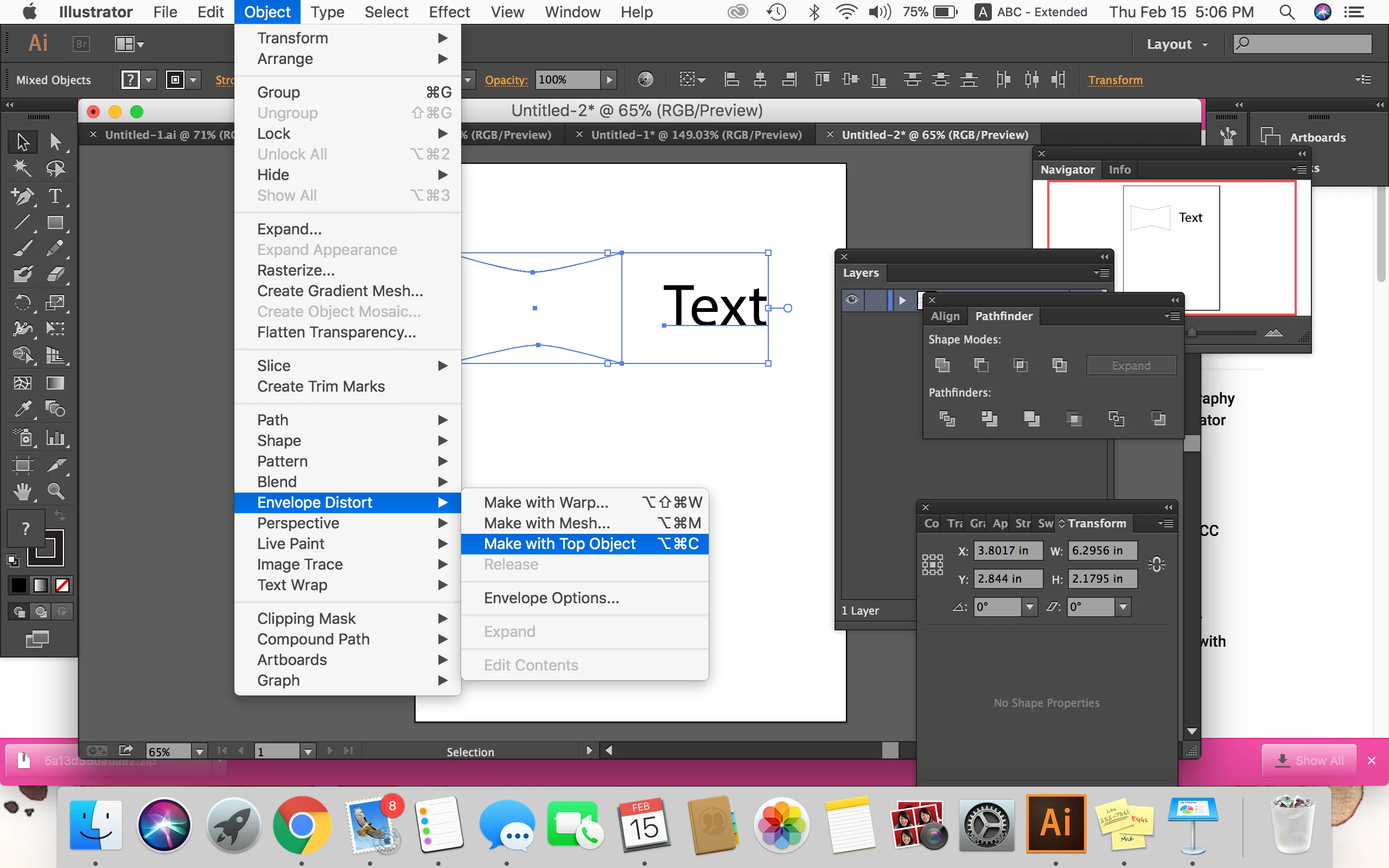Open the rotate angle dropdown arrow

1030,606
